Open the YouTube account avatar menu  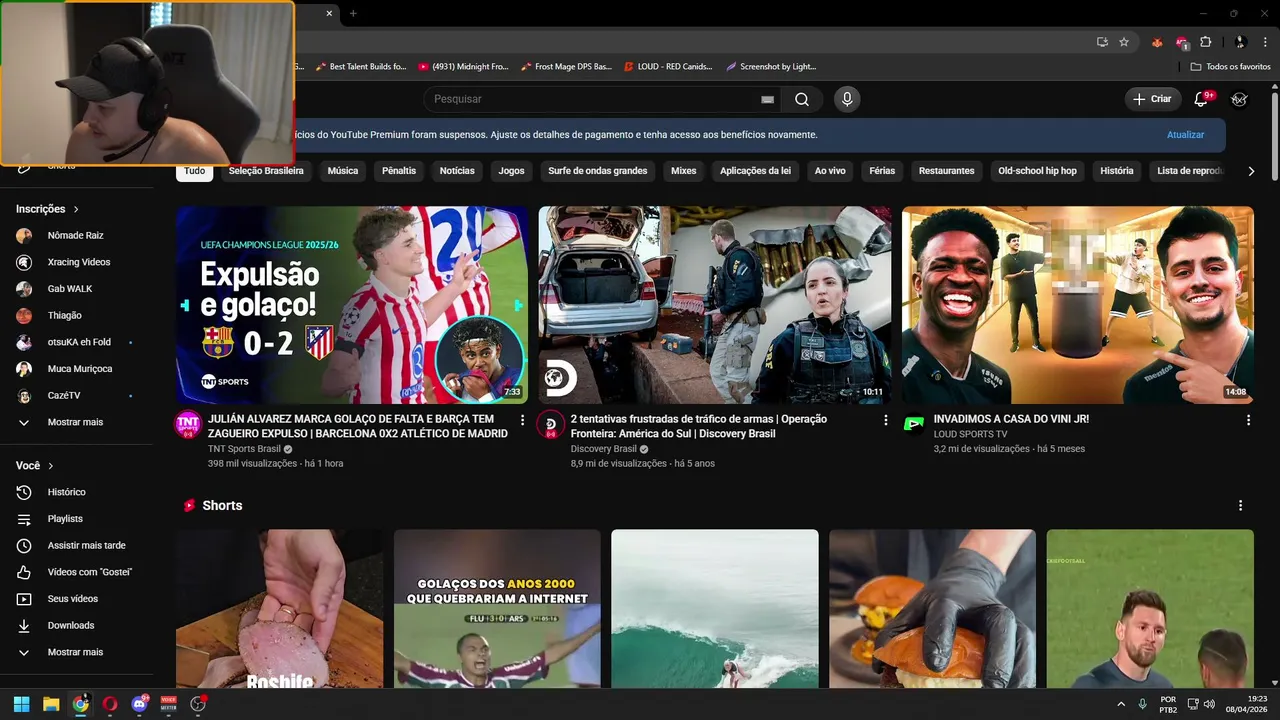1239,99
